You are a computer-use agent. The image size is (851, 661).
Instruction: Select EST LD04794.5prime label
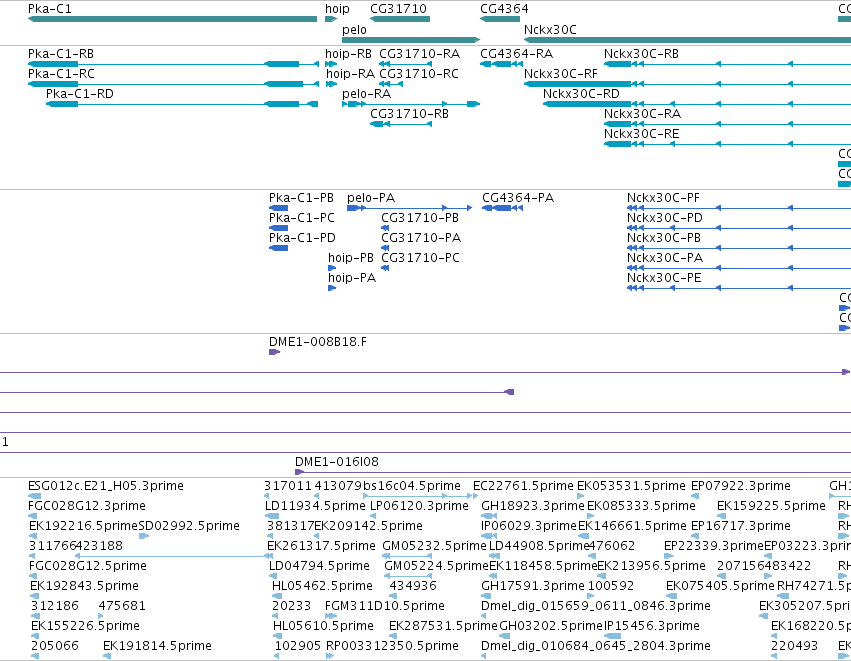pos(319,567)
